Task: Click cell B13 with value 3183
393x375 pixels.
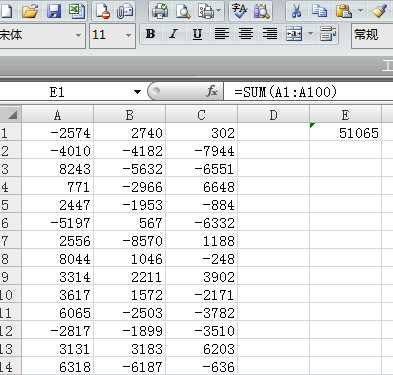Action: click(130, 349)
